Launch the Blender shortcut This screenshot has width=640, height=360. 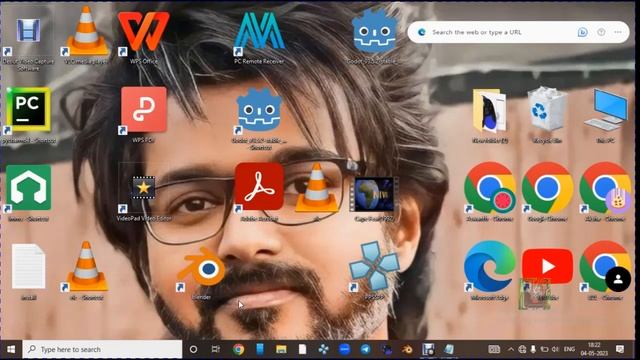(202, 273)
